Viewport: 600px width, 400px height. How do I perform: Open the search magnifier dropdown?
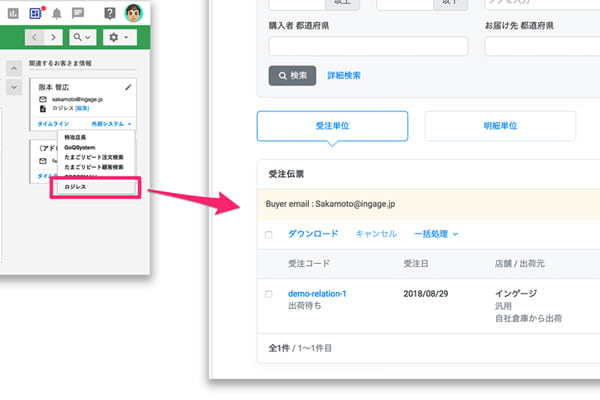tap(82, 37)
